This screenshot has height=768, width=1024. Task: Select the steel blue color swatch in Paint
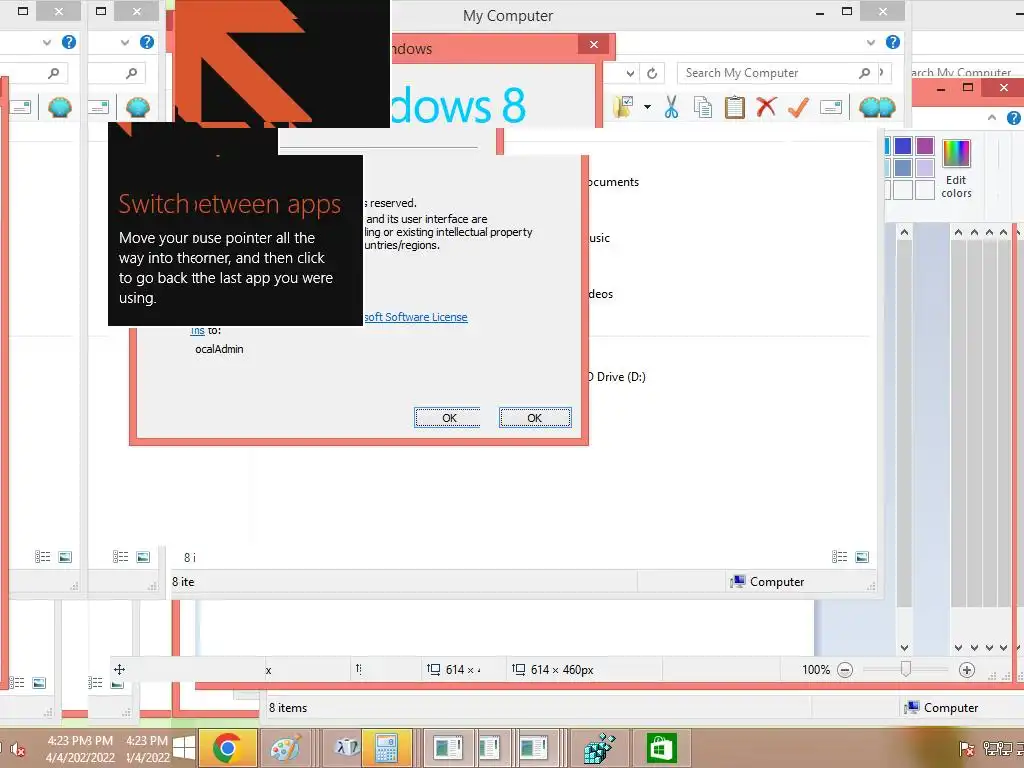click(903, 168)
